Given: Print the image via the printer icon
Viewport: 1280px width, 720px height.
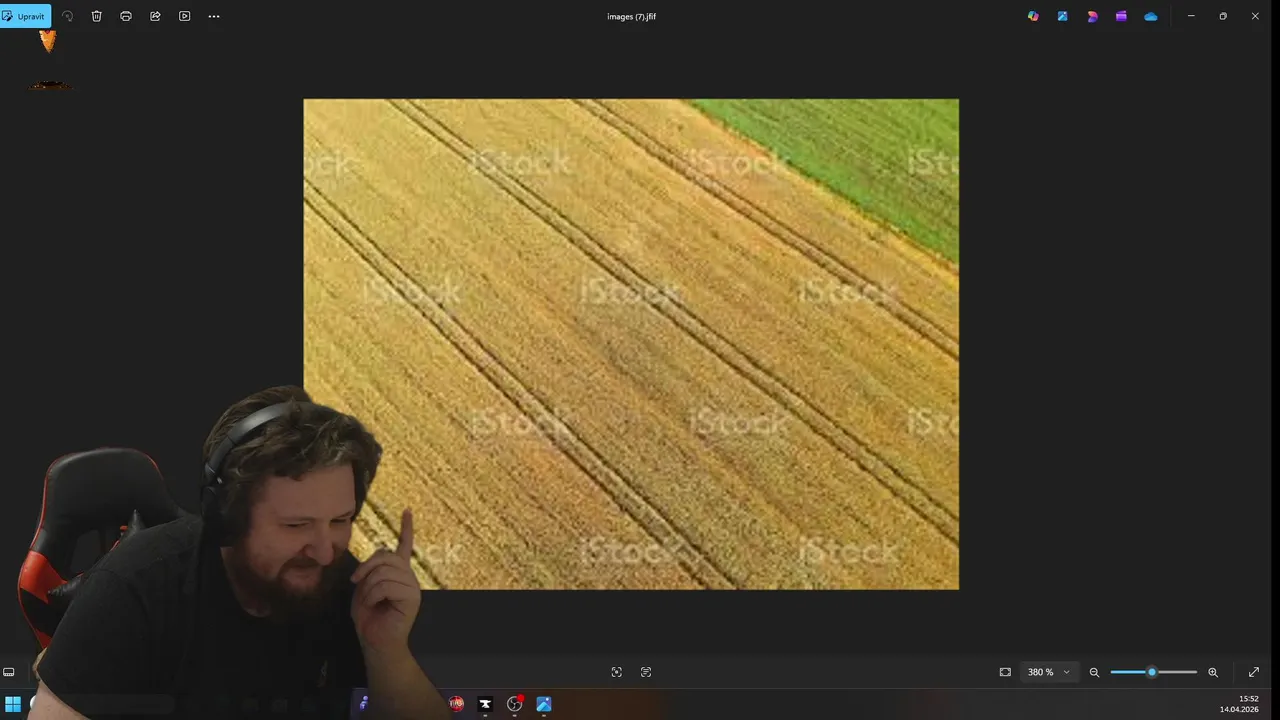Looking at the screenshot, I should [126, 16].
